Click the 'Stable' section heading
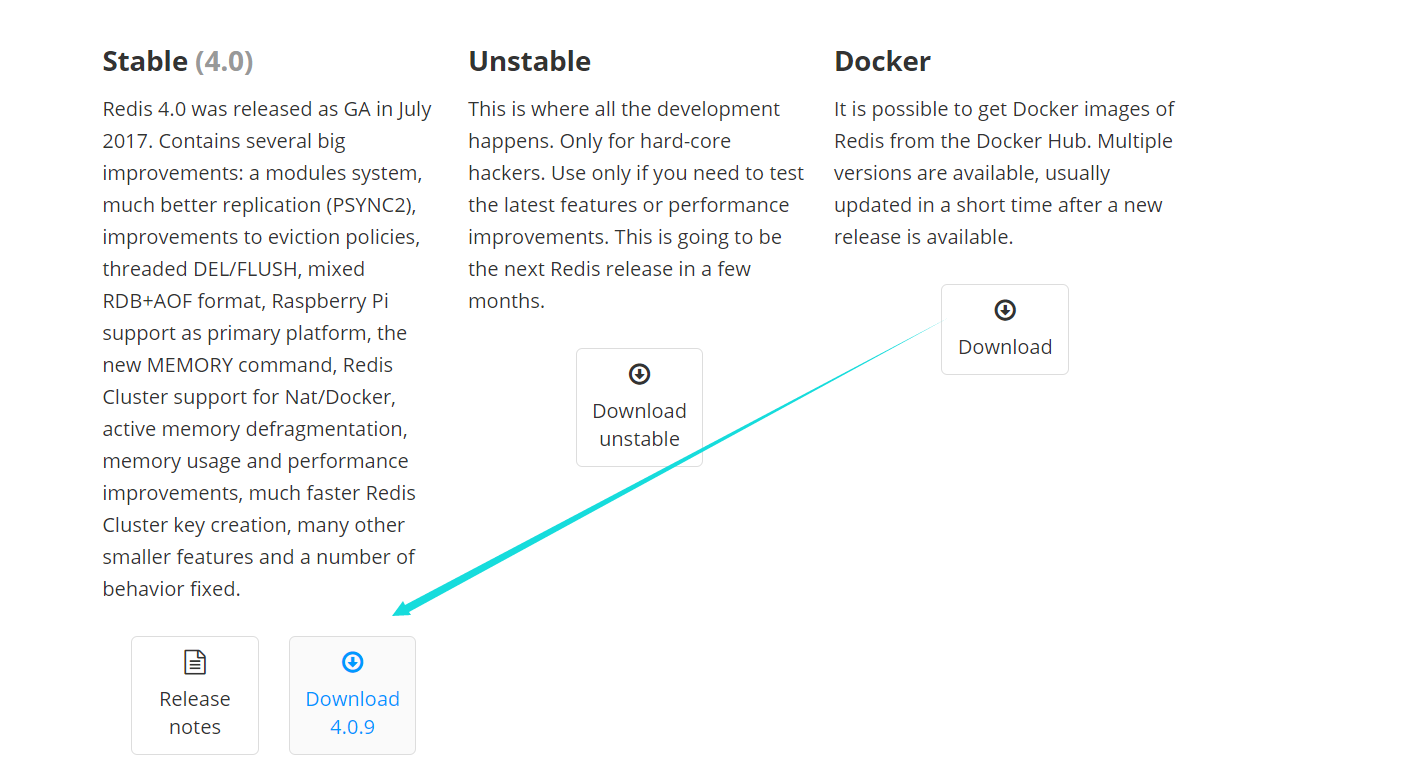Image resolution: width=1413 pixels, height=773 pixels. pos(145,62)
